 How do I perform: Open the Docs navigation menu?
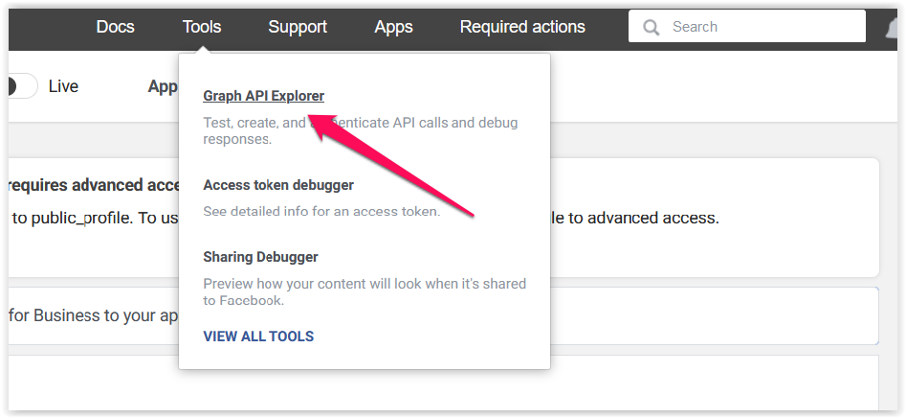pyautogui.click(x=115, y=27)
